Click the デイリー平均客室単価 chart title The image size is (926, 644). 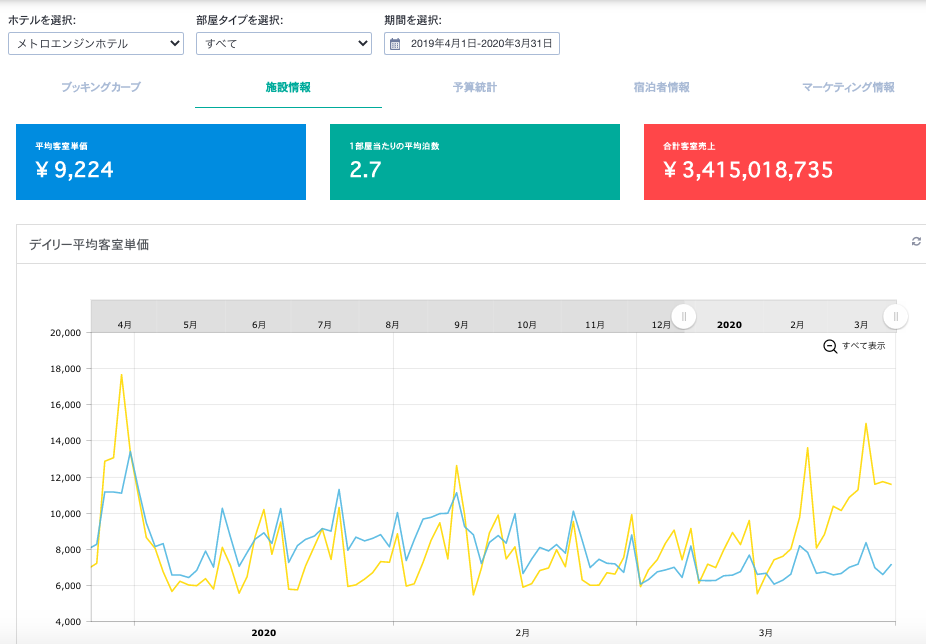(89, 245)
